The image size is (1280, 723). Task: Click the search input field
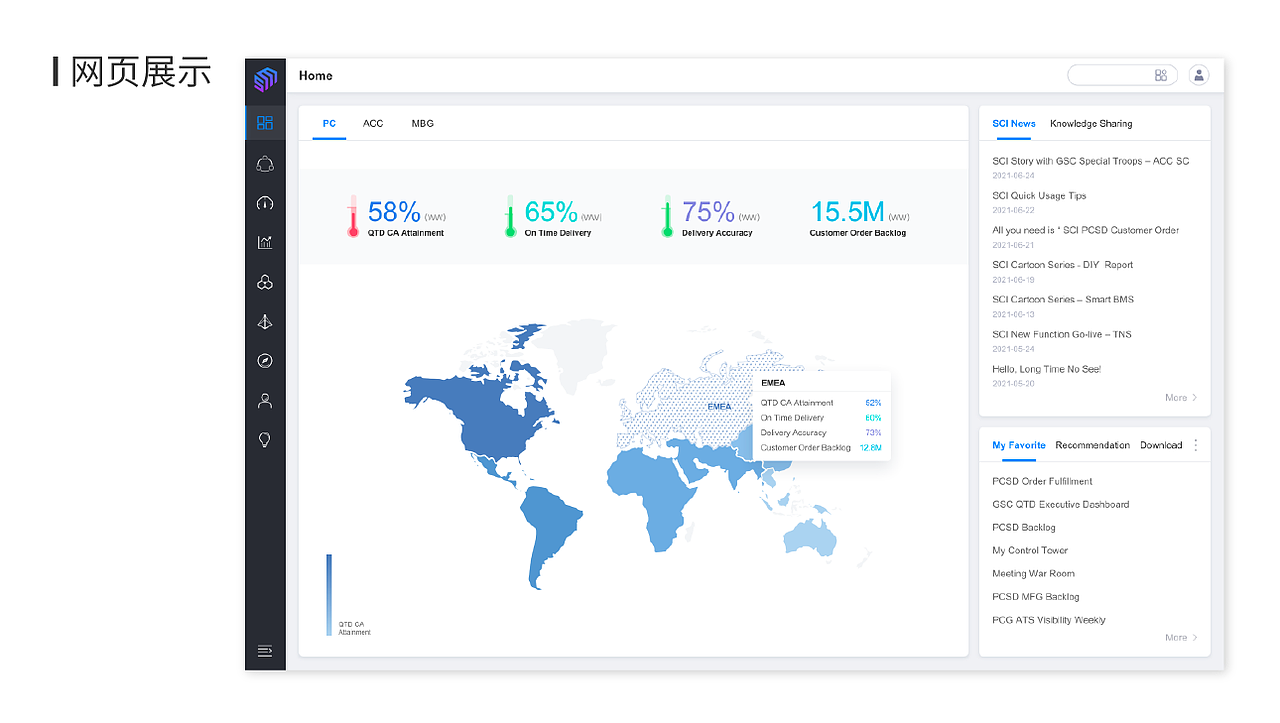[1122, 75]
